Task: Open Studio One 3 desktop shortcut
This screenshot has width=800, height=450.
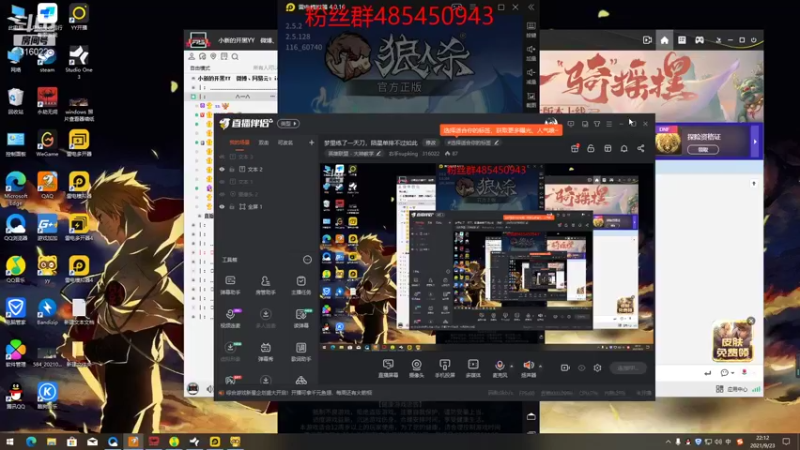Action: pyautogui.click(x=79, y=62)
